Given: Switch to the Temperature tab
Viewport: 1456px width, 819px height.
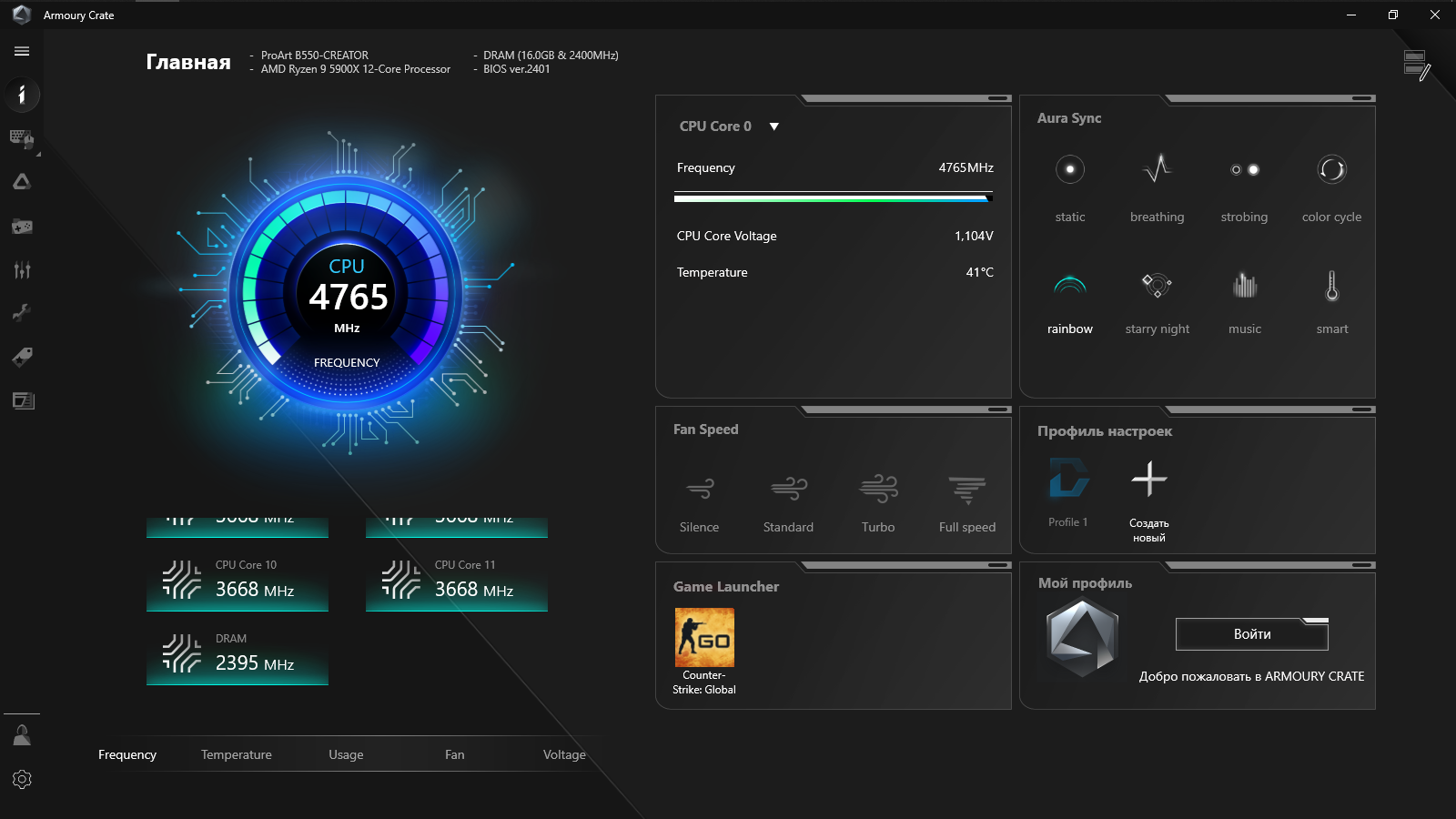Looking at the screenshot, I should click(x=236, y=753).
